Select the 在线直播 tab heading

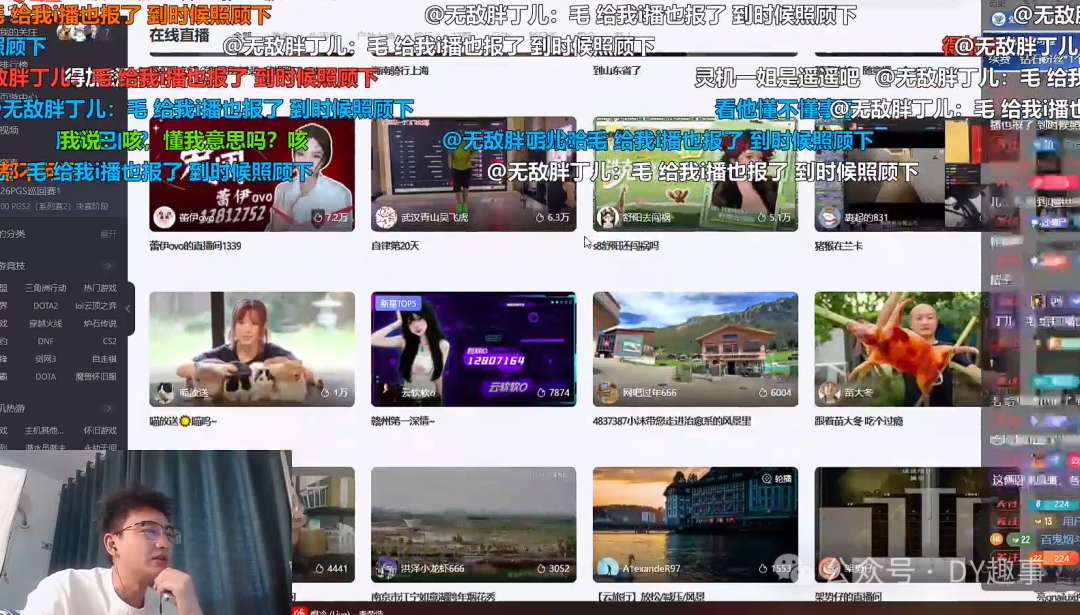[179, 35]
